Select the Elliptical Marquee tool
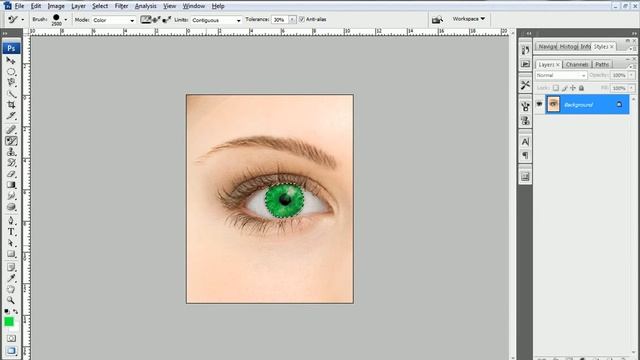 (x=11, y=72)
